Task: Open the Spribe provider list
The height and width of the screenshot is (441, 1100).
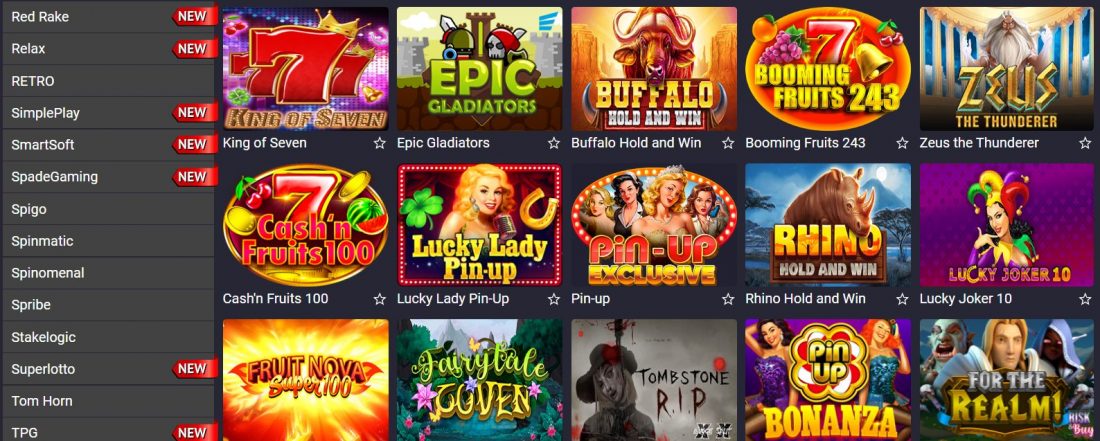Action: tap(108, 305)
